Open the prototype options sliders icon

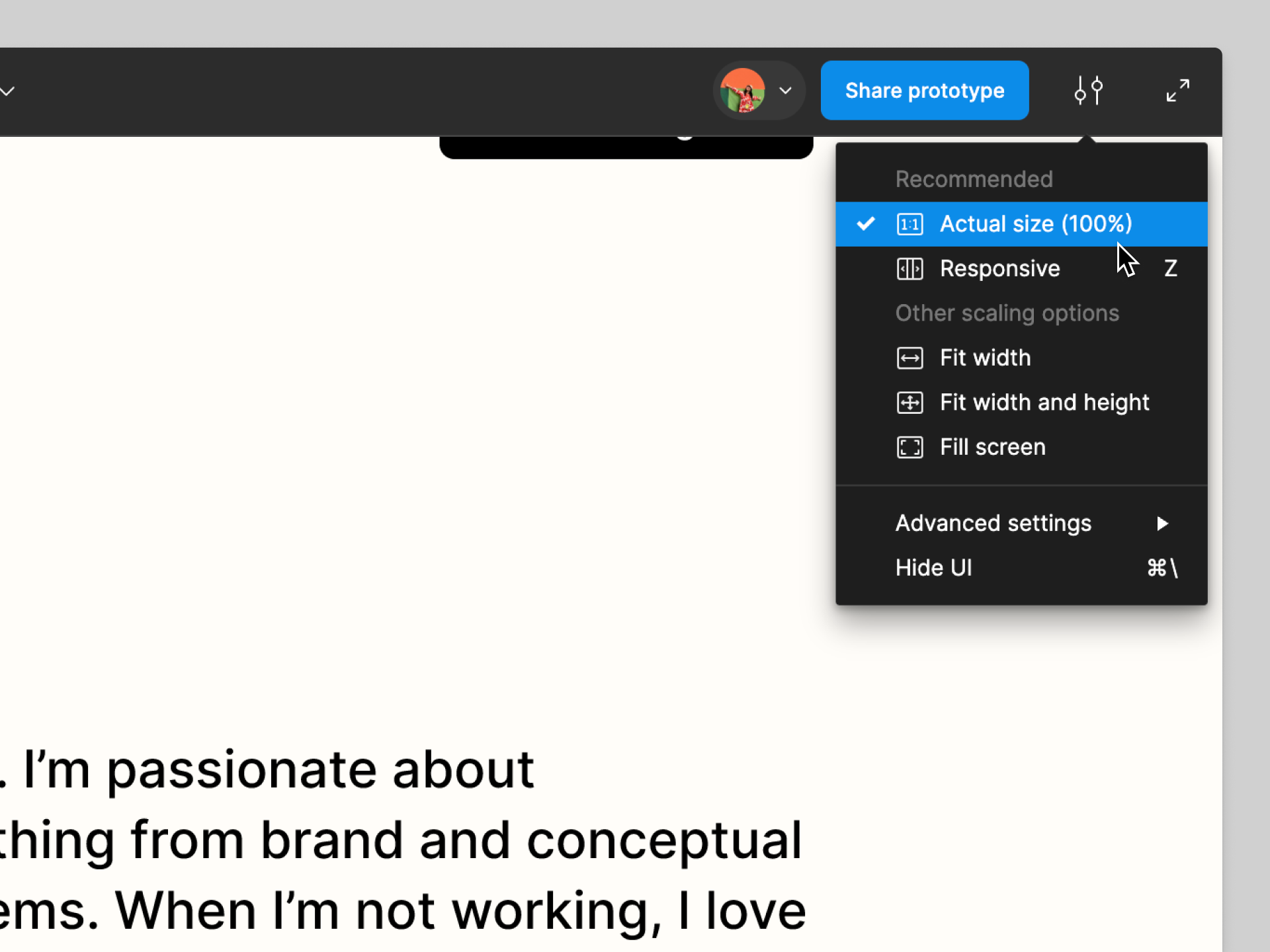(x=1088, y=91)
